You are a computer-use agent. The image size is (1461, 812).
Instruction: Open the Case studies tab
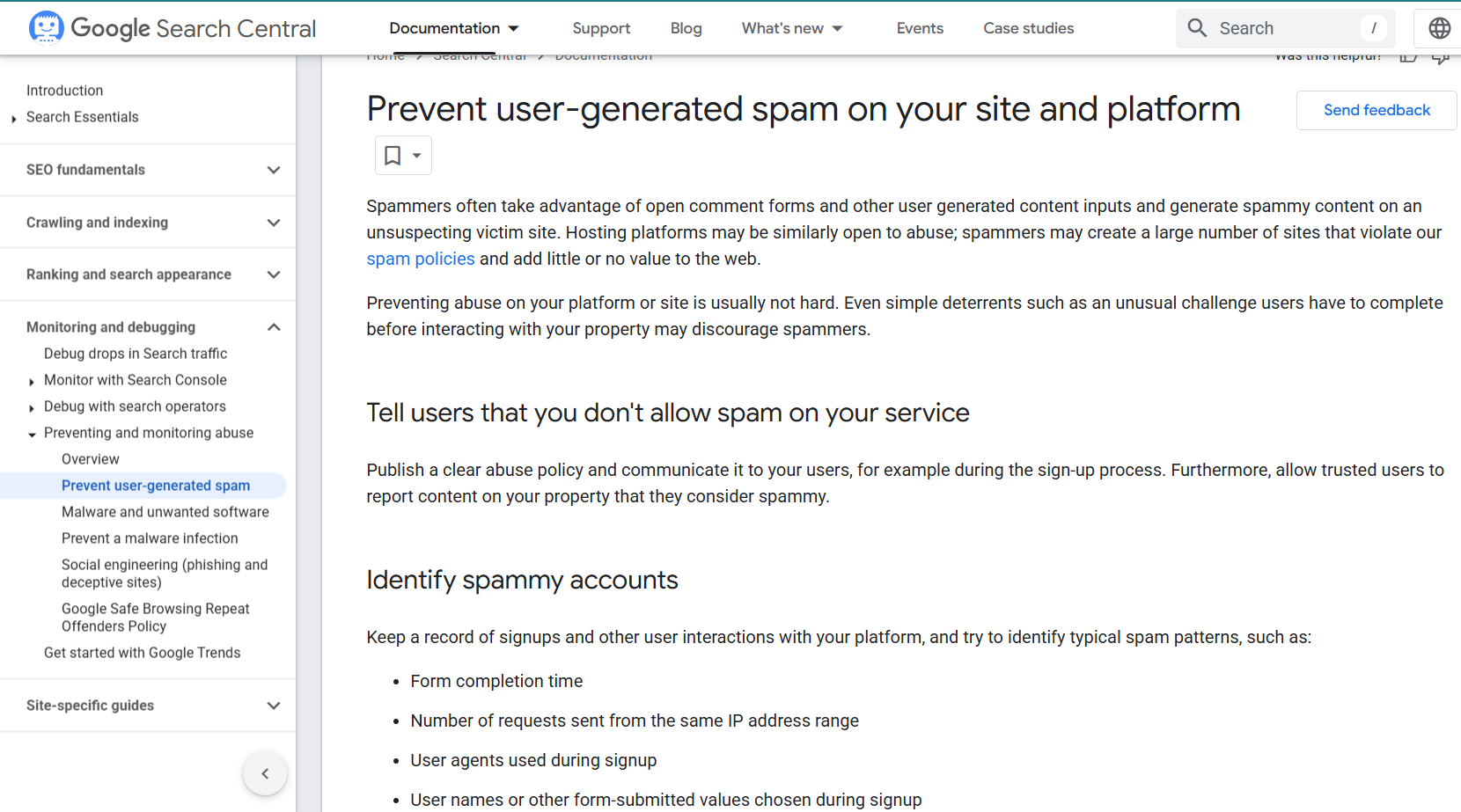pyautogui.click(x=1028, y=28)
